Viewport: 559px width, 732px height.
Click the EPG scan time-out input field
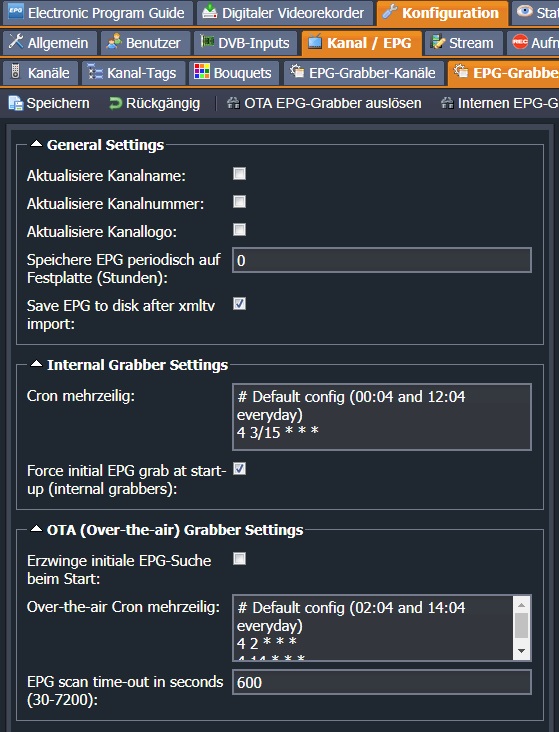[x=382, y=682]
